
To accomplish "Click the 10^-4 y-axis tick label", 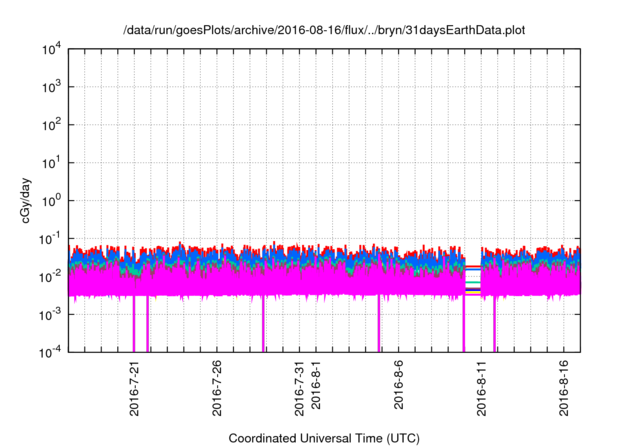I will click(x=50, y=352).
